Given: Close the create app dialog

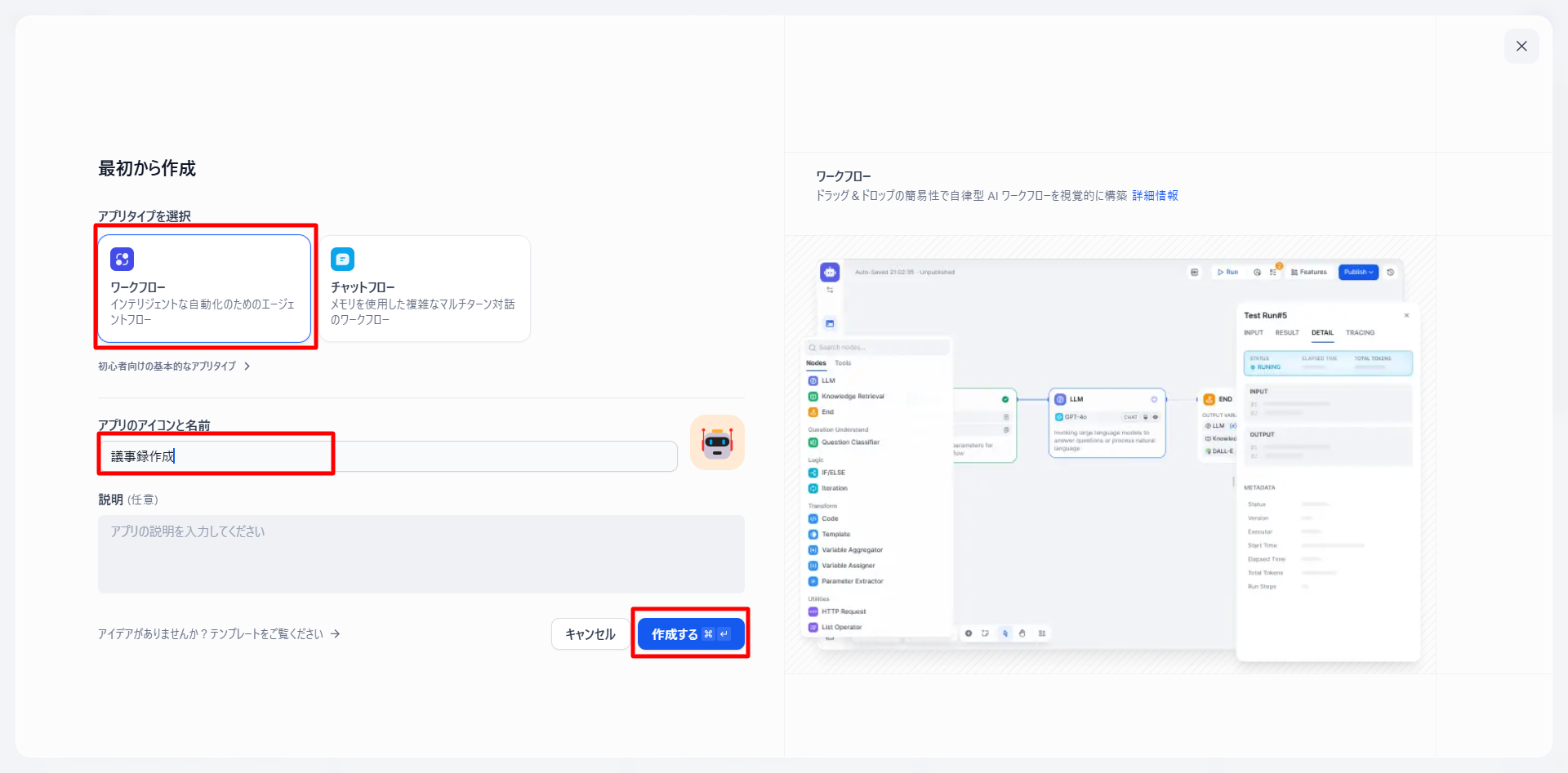Looking at the screenshot, I should (x=1521, y=47).
